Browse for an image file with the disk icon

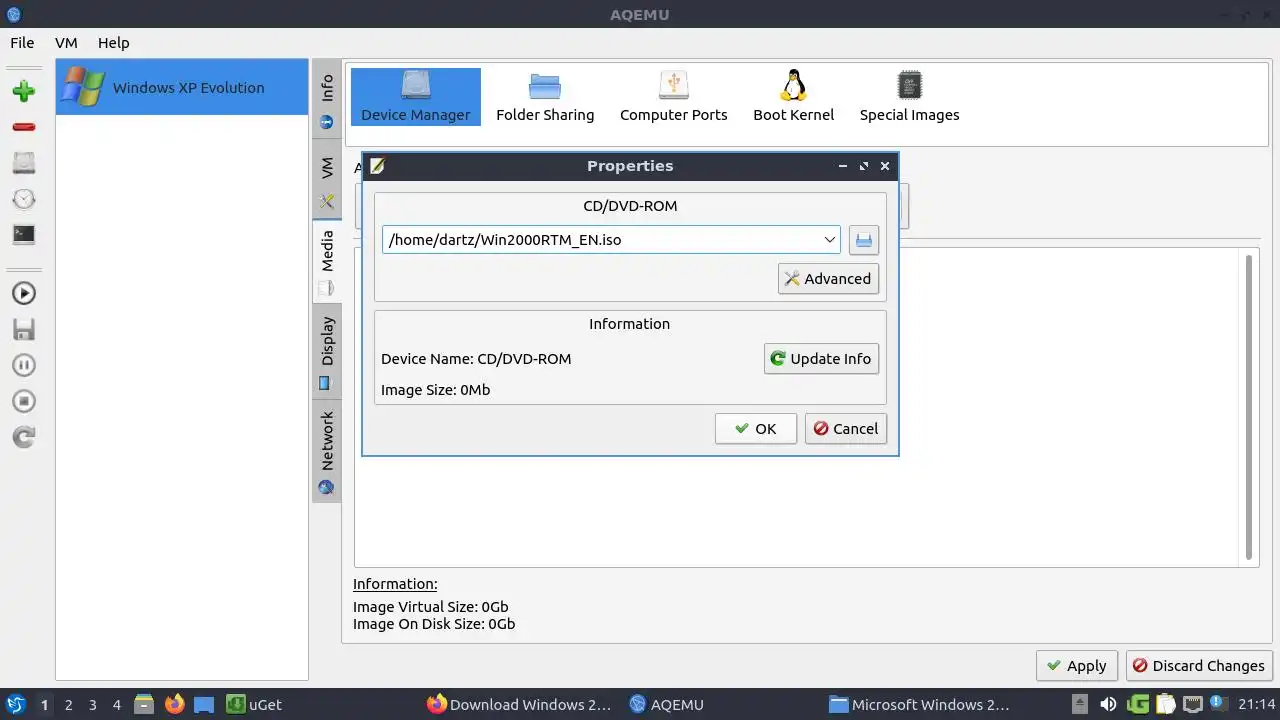(x=864, y=240)
